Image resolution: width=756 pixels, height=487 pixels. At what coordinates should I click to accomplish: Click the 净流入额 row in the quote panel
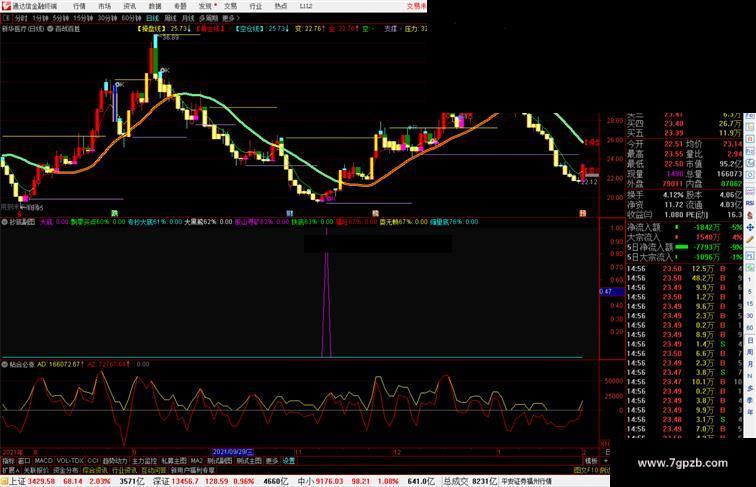tap(685, 227)
